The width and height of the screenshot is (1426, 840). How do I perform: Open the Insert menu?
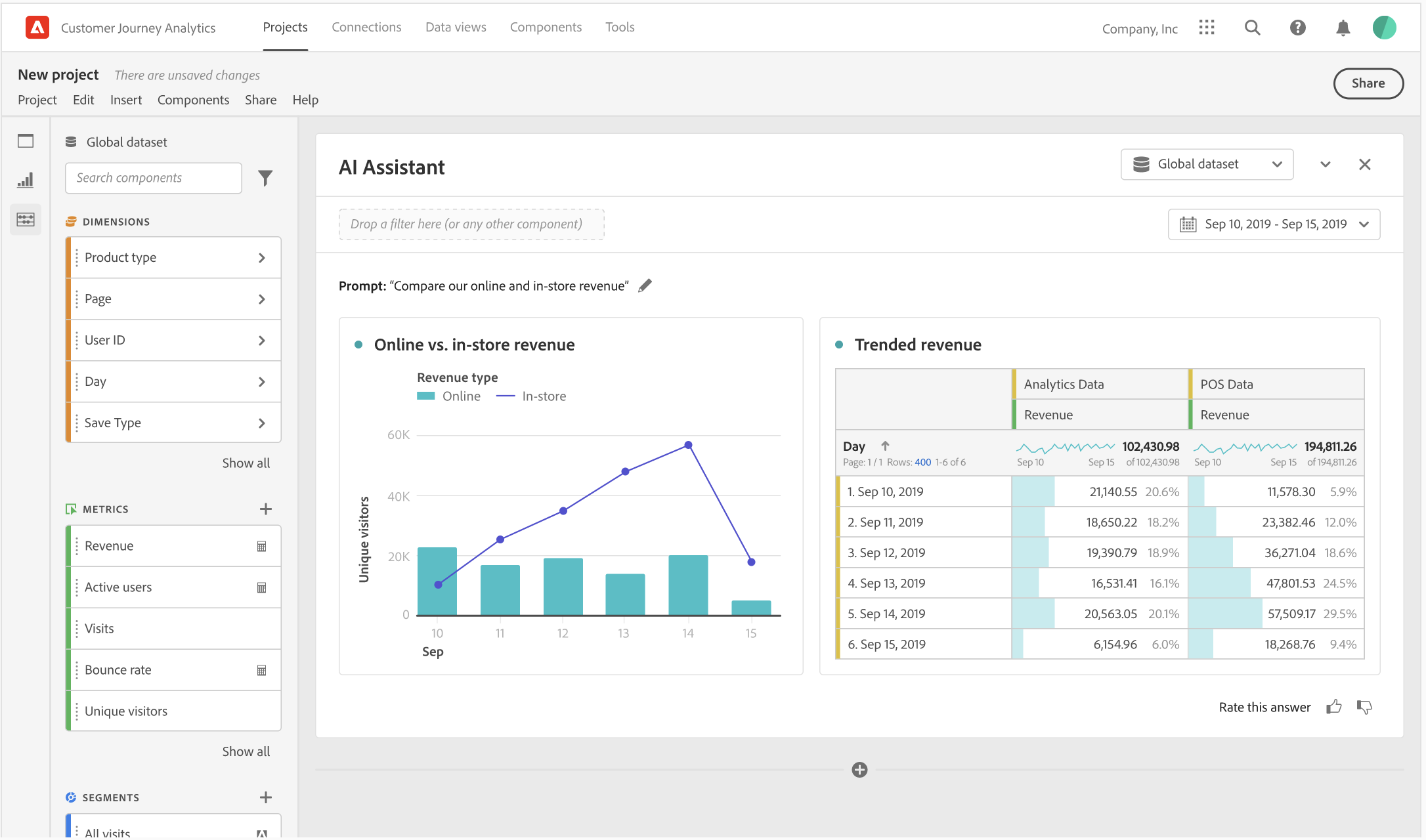click(x=126, y=100)
